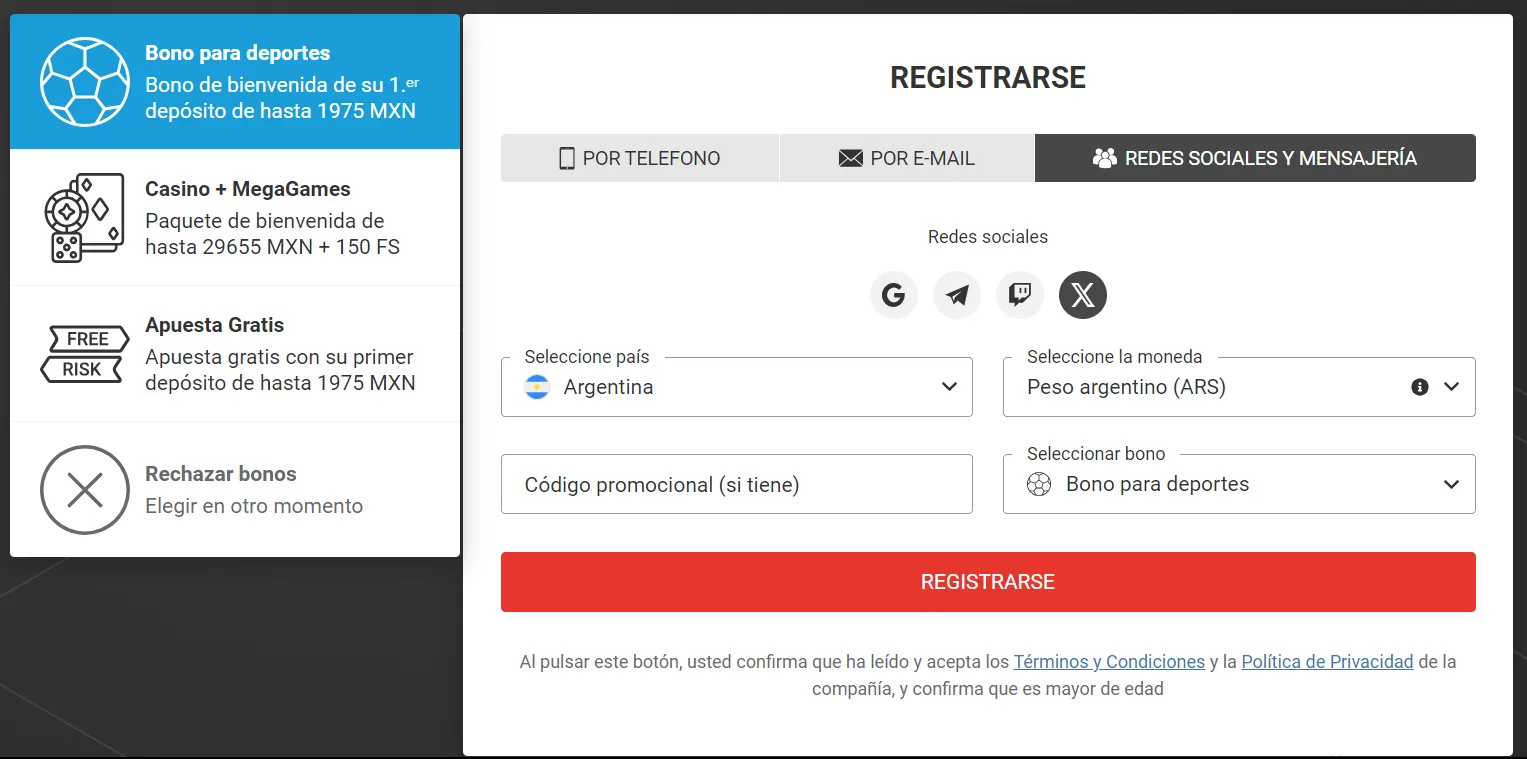Click the Casino + MegaGames cards icon
Screen dimensions: 1527x759
point(85,217)
